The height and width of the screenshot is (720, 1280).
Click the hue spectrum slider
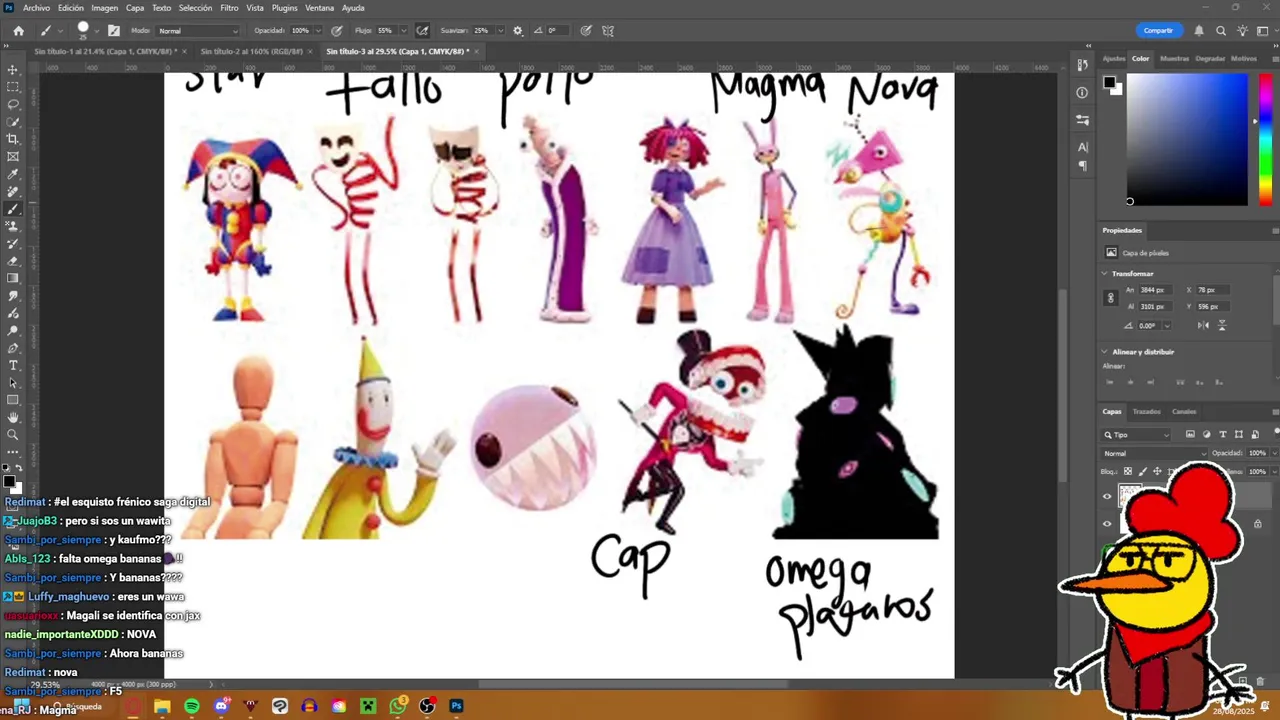[1267, 138]
